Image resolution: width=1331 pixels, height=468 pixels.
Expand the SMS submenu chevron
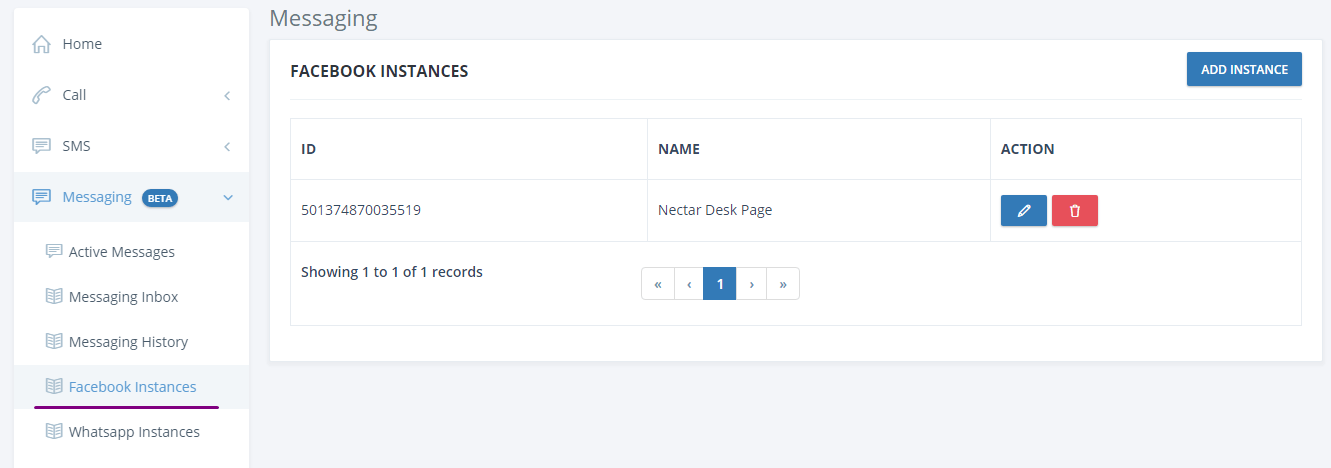[x=227, y=146]
